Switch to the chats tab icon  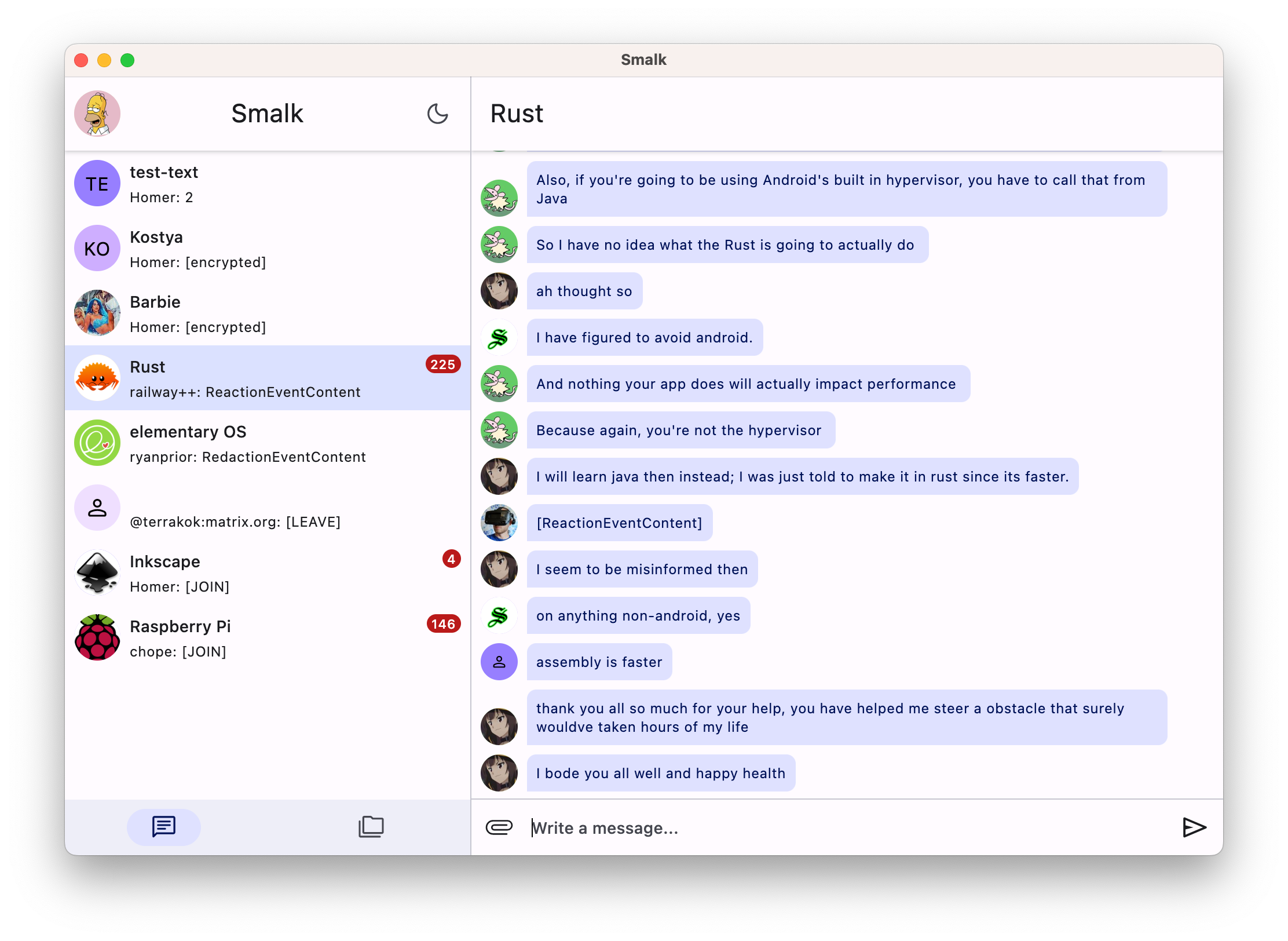pos(164,827)
